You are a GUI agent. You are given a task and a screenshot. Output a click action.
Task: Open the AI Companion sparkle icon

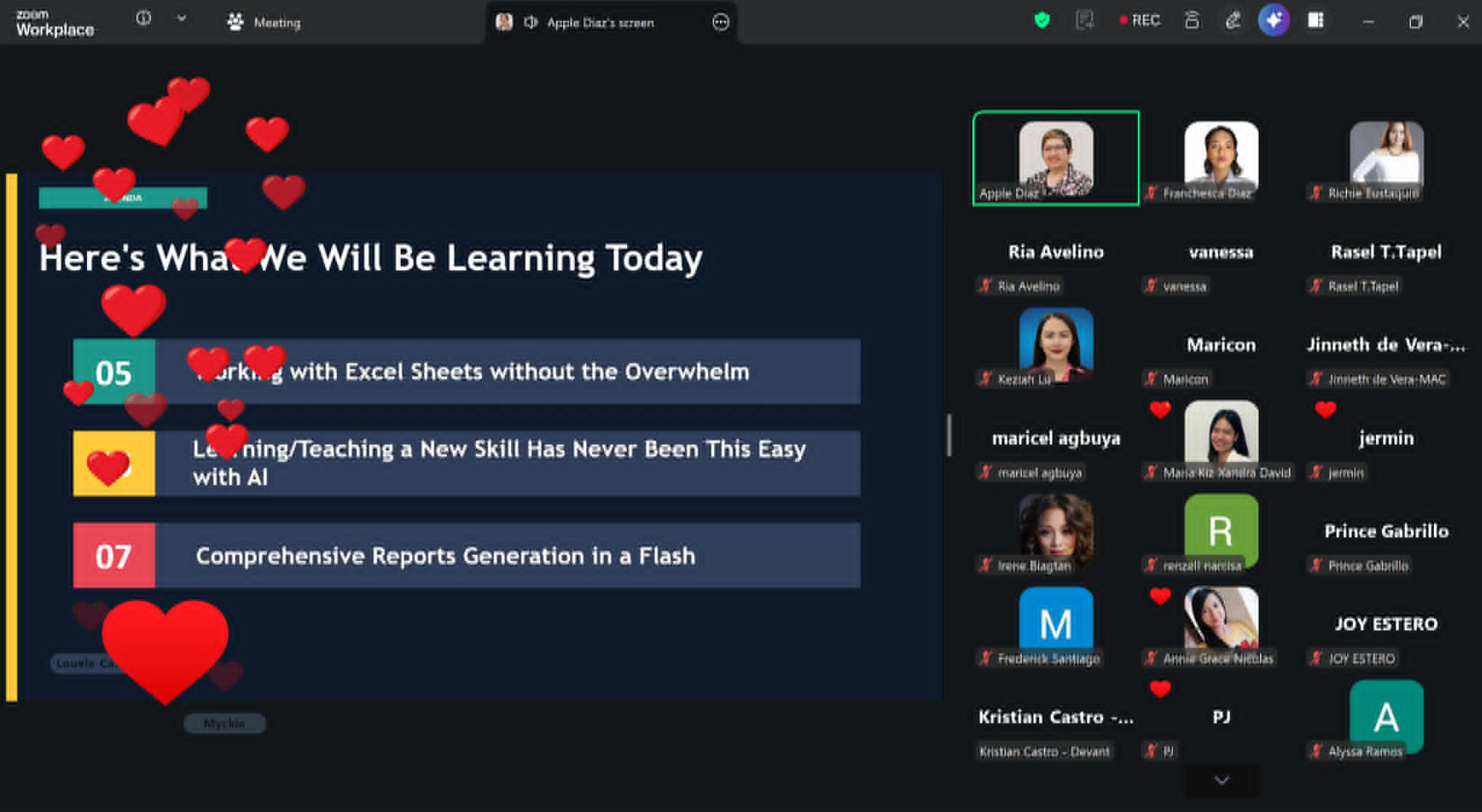[1274, 20]
